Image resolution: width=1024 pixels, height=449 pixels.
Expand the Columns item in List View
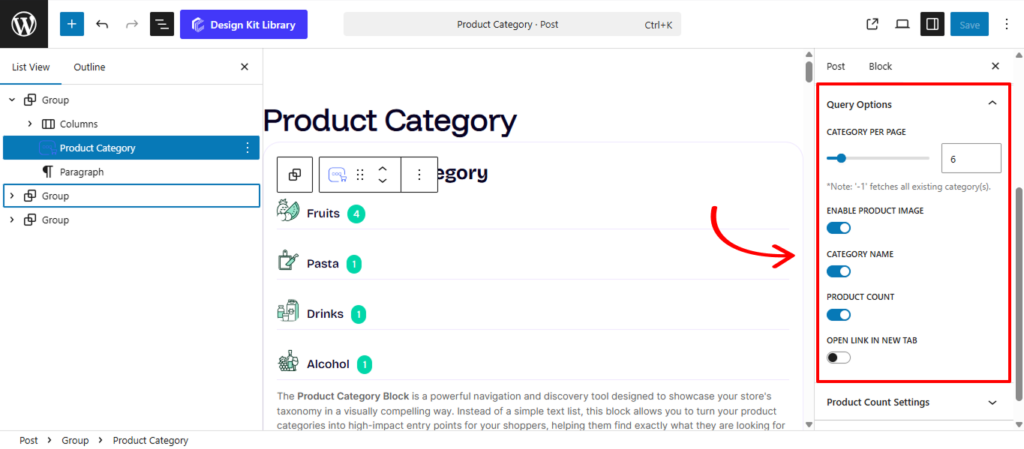pyautogui.click(x=30, y=124)
